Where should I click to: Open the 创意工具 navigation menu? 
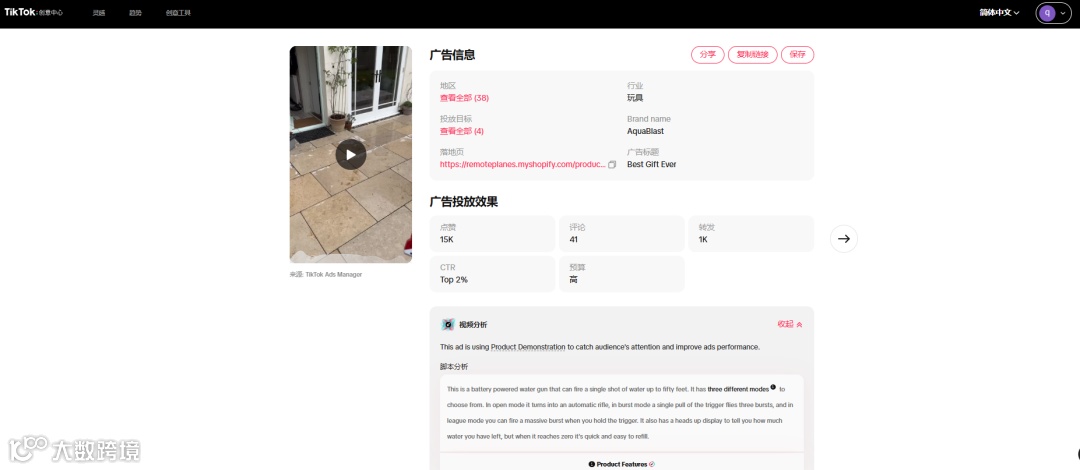point(178,13)
